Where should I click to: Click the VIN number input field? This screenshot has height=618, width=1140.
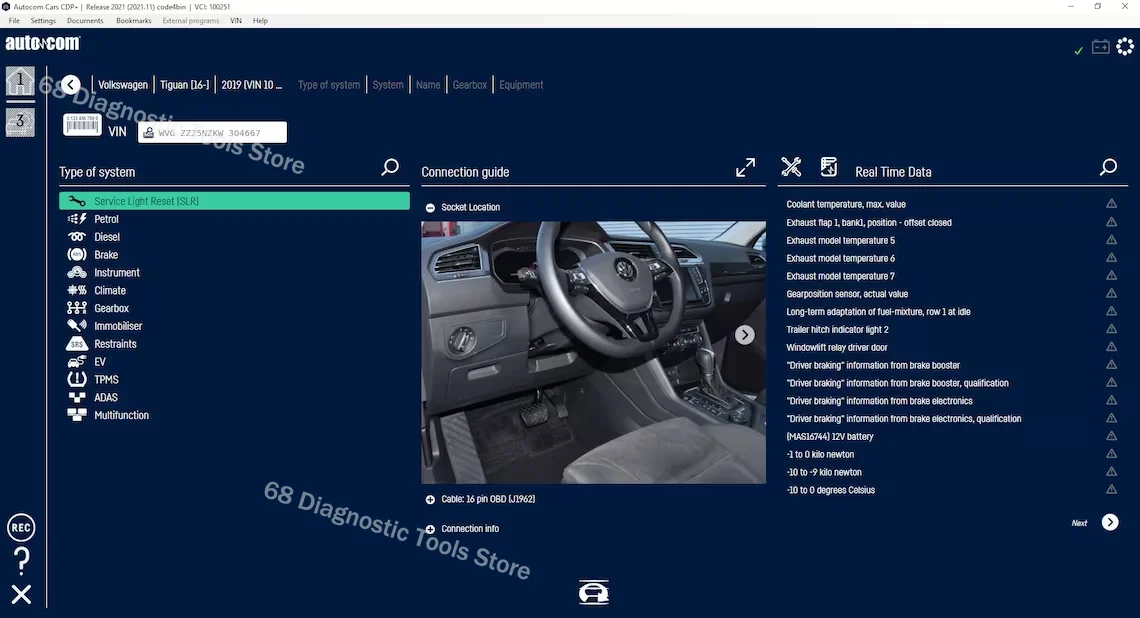point(212,132)
